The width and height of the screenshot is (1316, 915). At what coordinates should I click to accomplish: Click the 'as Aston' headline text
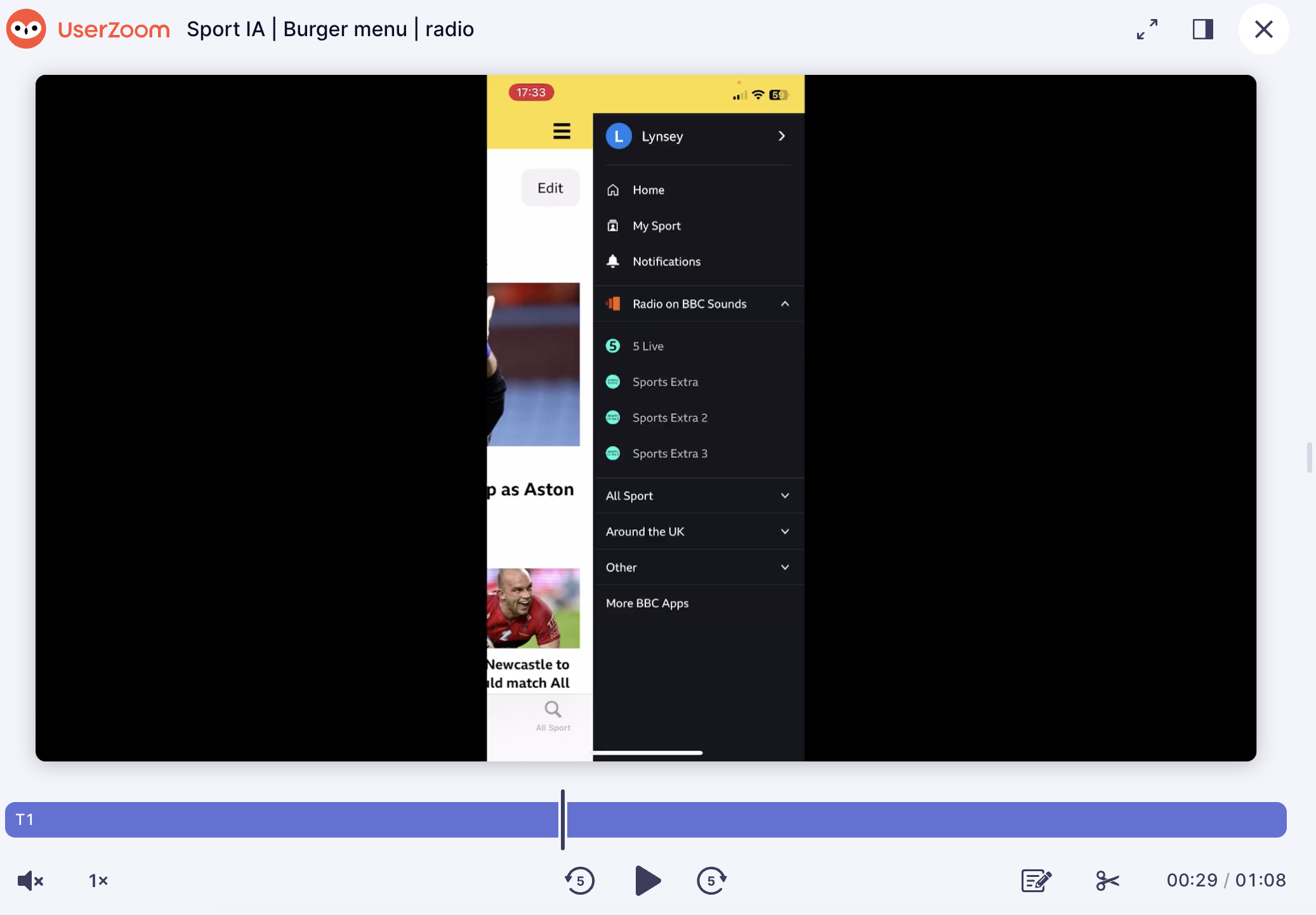tap(537, 489)
